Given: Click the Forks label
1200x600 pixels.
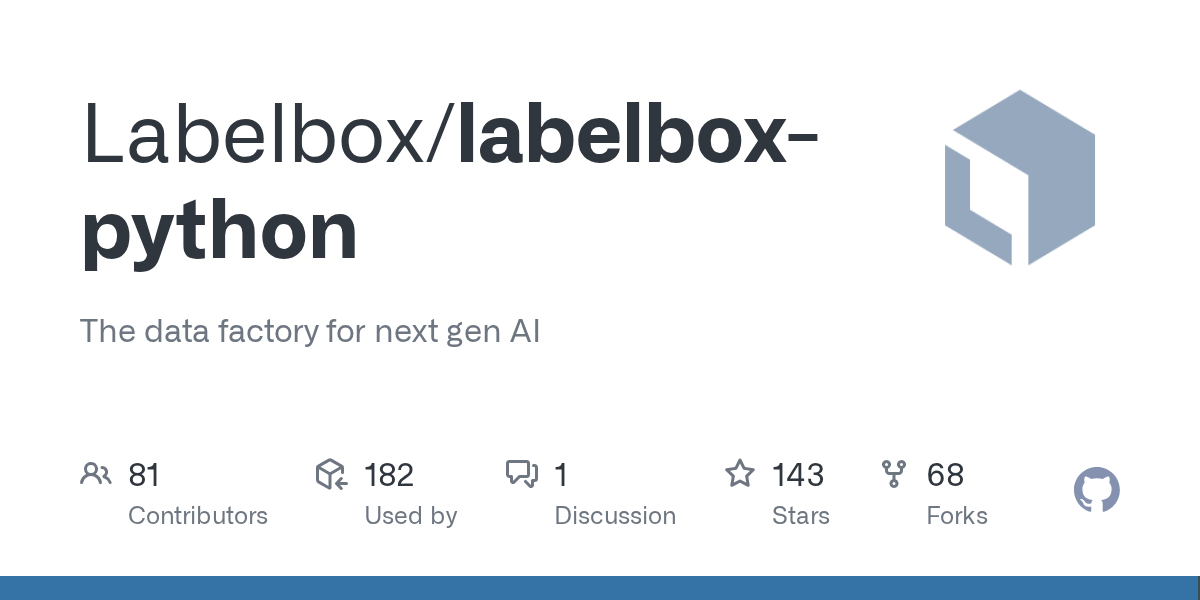Looking at the screenshot, I should point(957,516).
